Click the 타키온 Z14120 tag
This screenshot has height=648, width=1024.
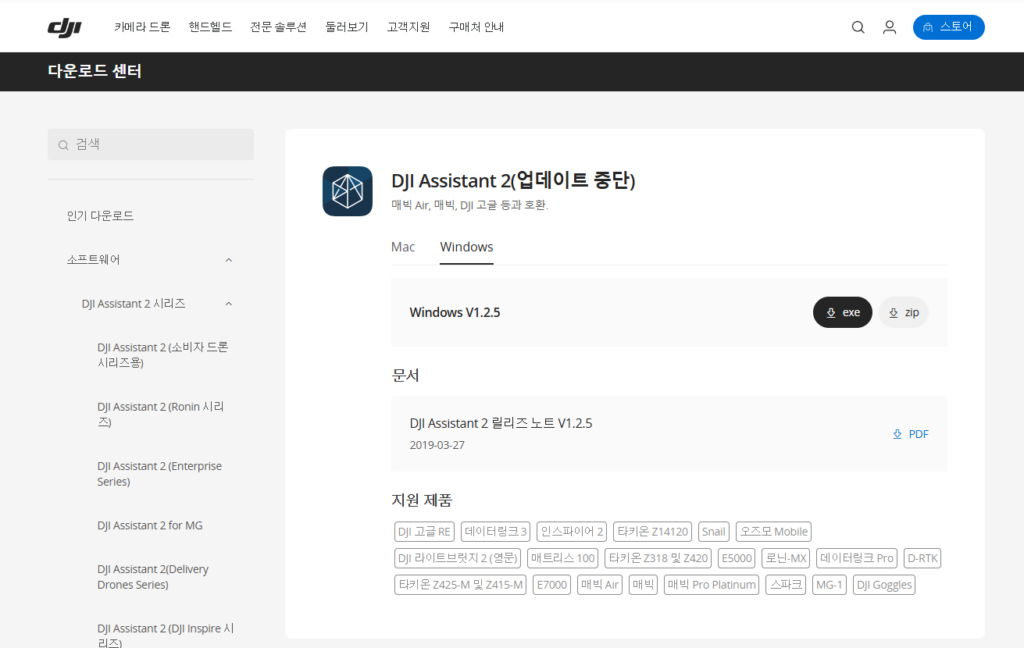[652, 532]
